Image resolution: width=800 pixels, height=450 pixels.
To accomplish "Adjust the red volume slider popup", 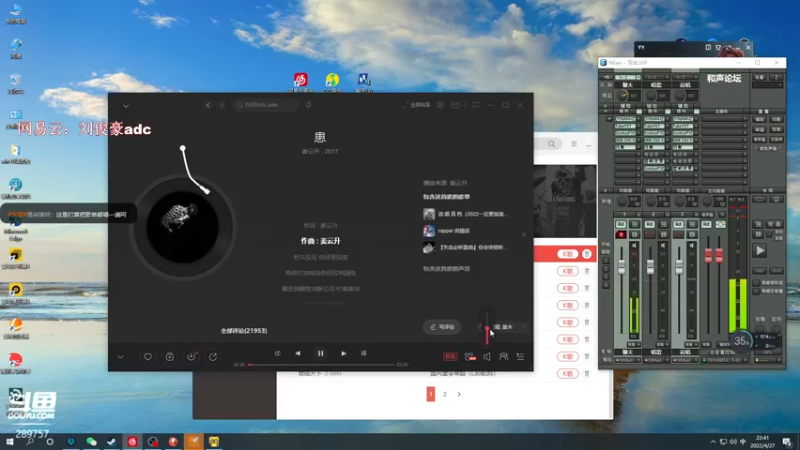I will [x=487, y=329].
